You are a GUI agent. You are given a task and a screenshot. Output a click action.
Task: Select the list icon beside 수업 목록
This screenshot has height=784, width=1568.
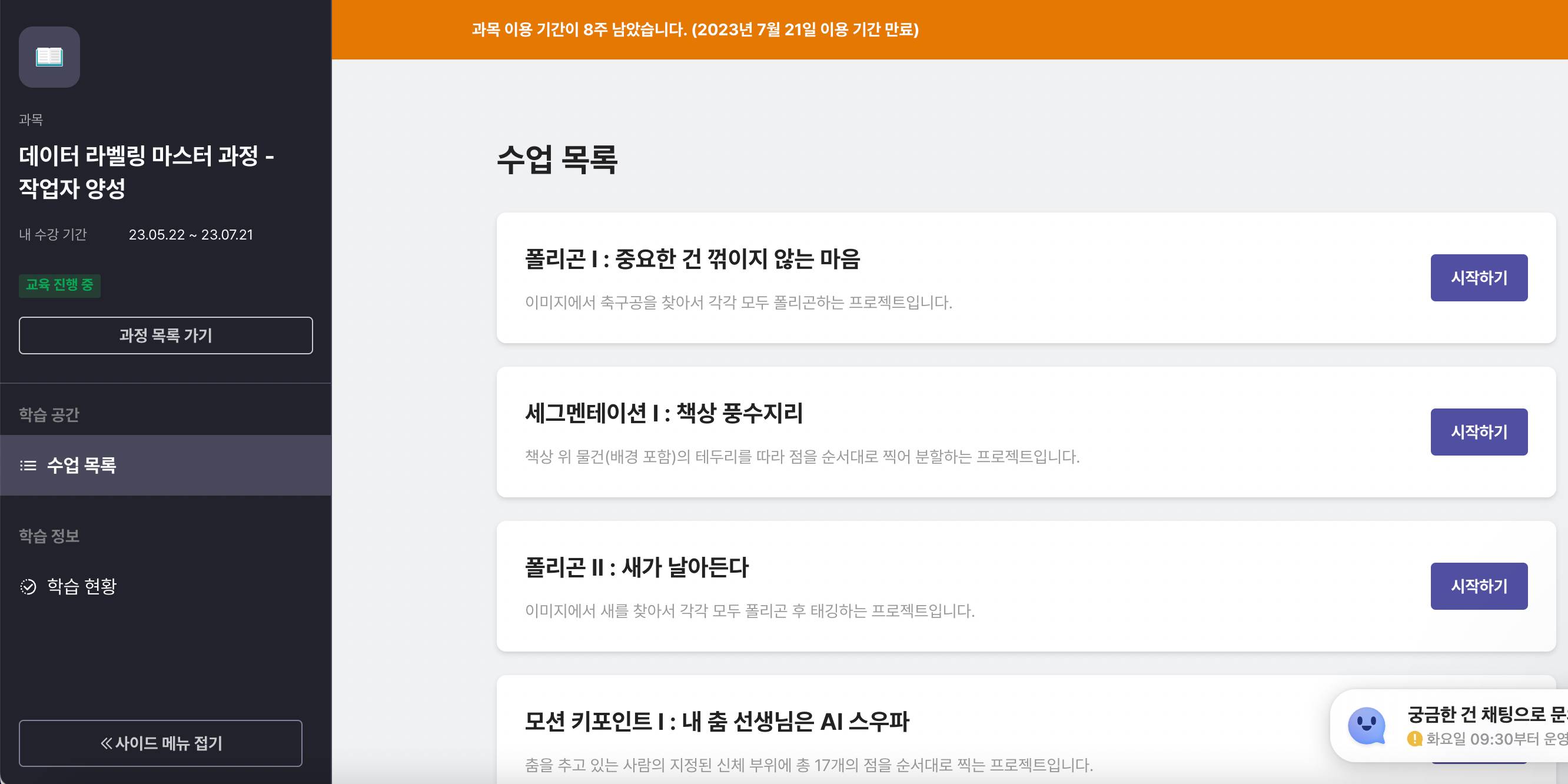pyautogui.click(x=27, y=466)
